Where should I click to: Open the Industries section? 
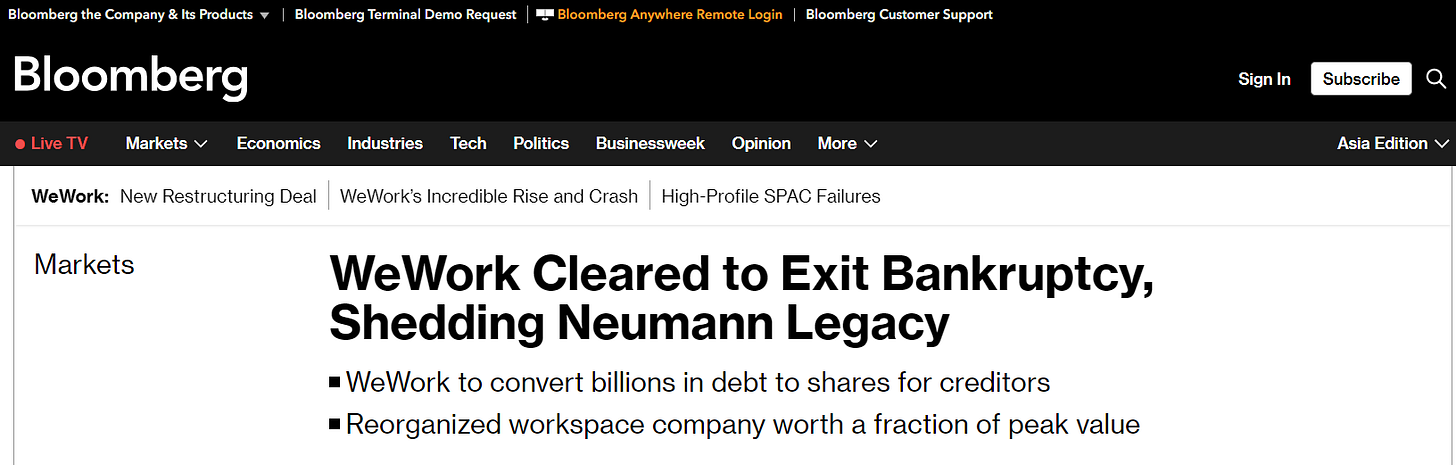385,143
